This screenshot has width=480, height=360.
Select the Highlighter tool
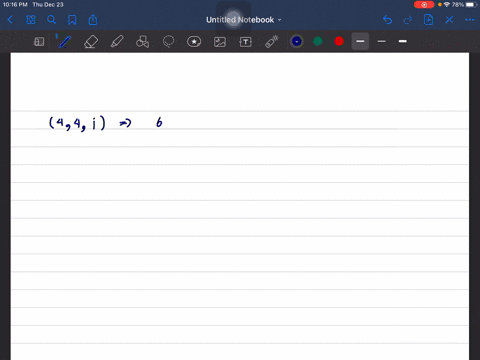pyautogui.click(x=117, y=42)
